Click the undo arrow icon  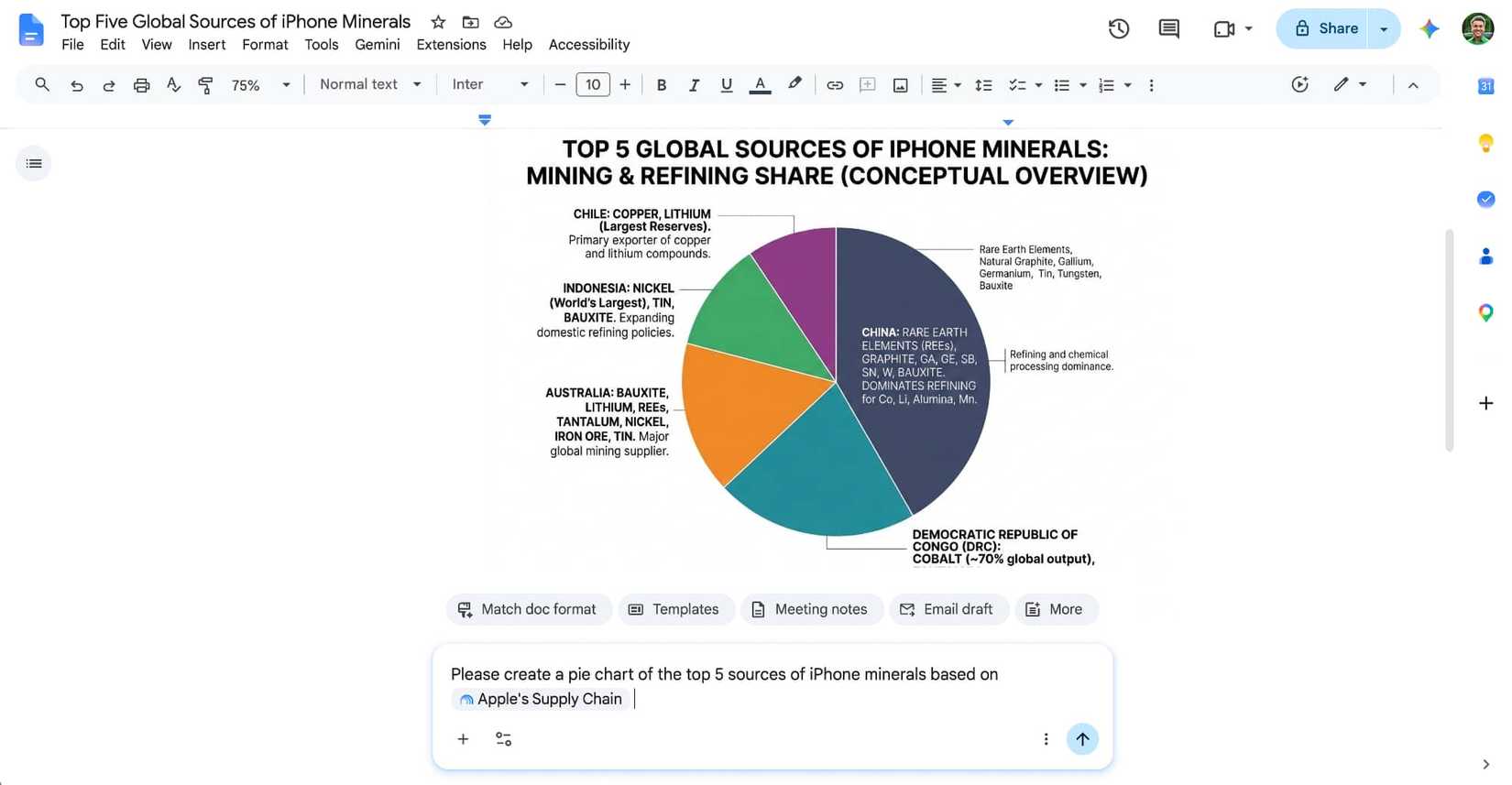(x=77, y=85)
